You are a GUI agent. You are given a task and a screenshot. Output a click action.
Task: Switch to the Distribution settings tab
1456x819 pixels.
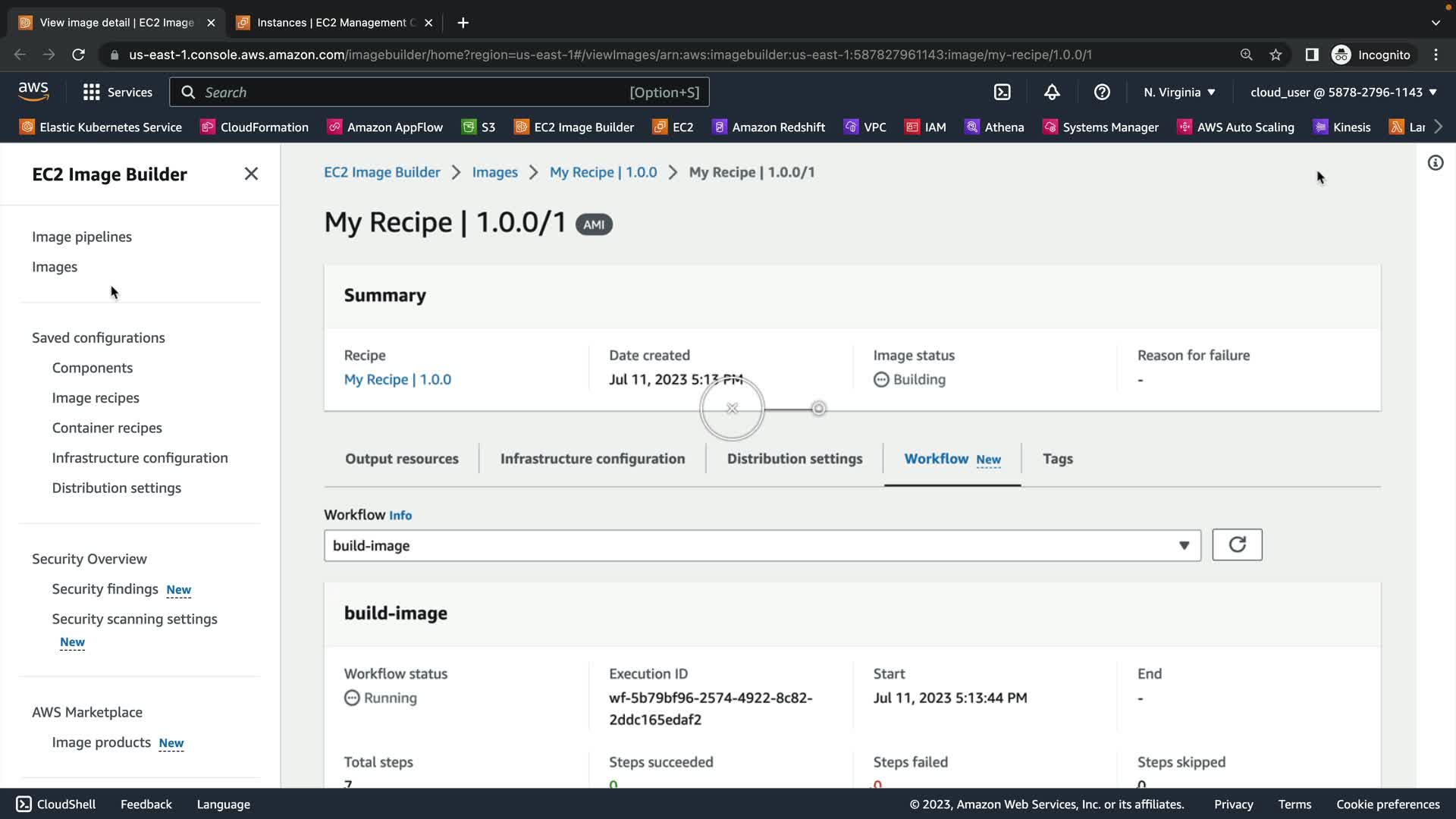(x=794, y=459)
